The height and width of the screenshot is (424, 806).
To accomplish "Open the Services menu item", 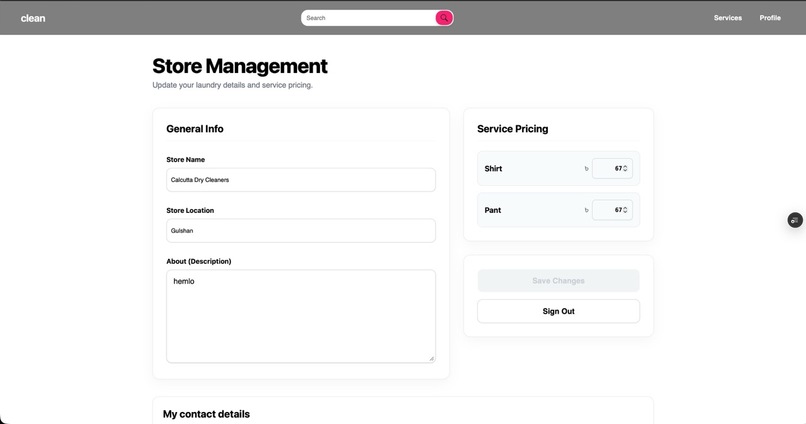I will pos(727,18).
